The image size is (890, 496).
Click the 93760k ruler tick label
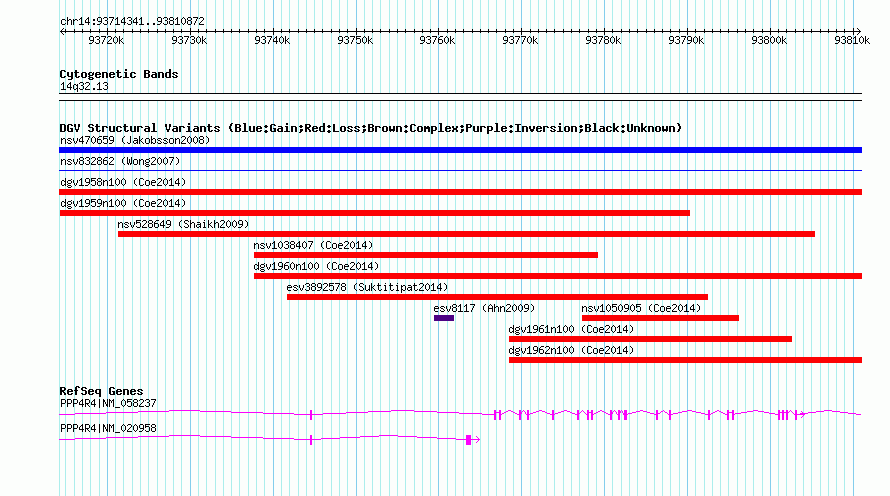click(437, 40)
